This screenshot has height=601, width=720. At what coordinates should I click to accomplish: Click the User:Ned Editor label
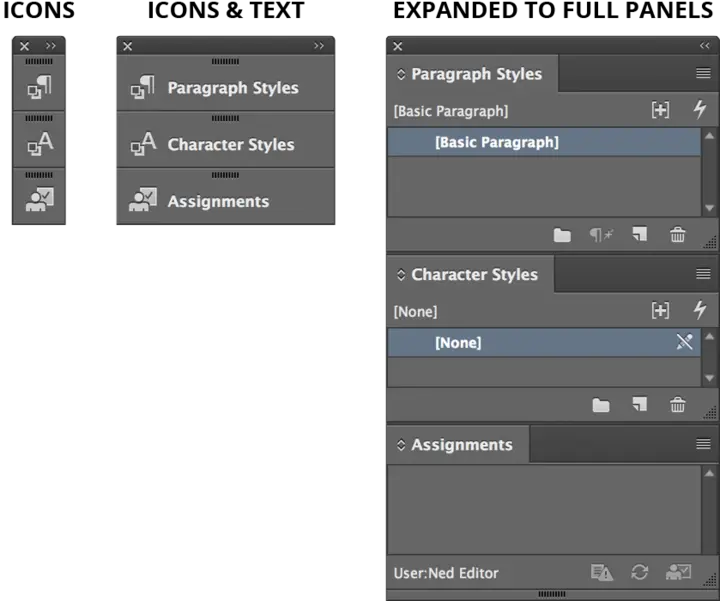click(x=446, y=573)
